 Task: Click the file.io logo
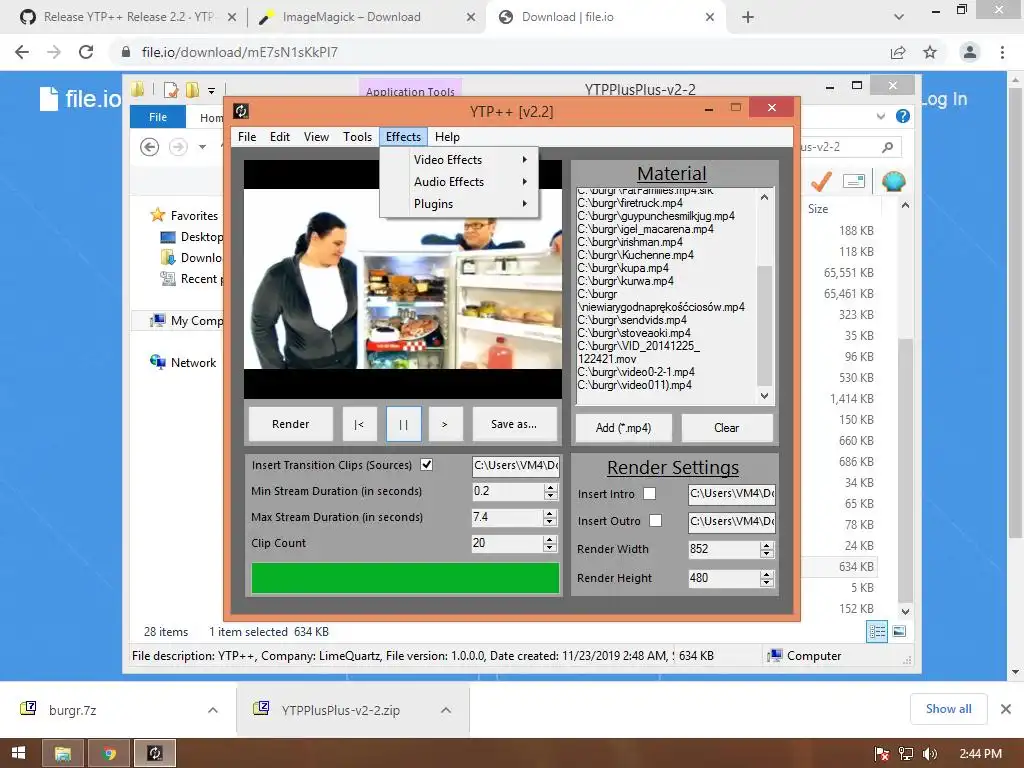click(x=80, y=99)
